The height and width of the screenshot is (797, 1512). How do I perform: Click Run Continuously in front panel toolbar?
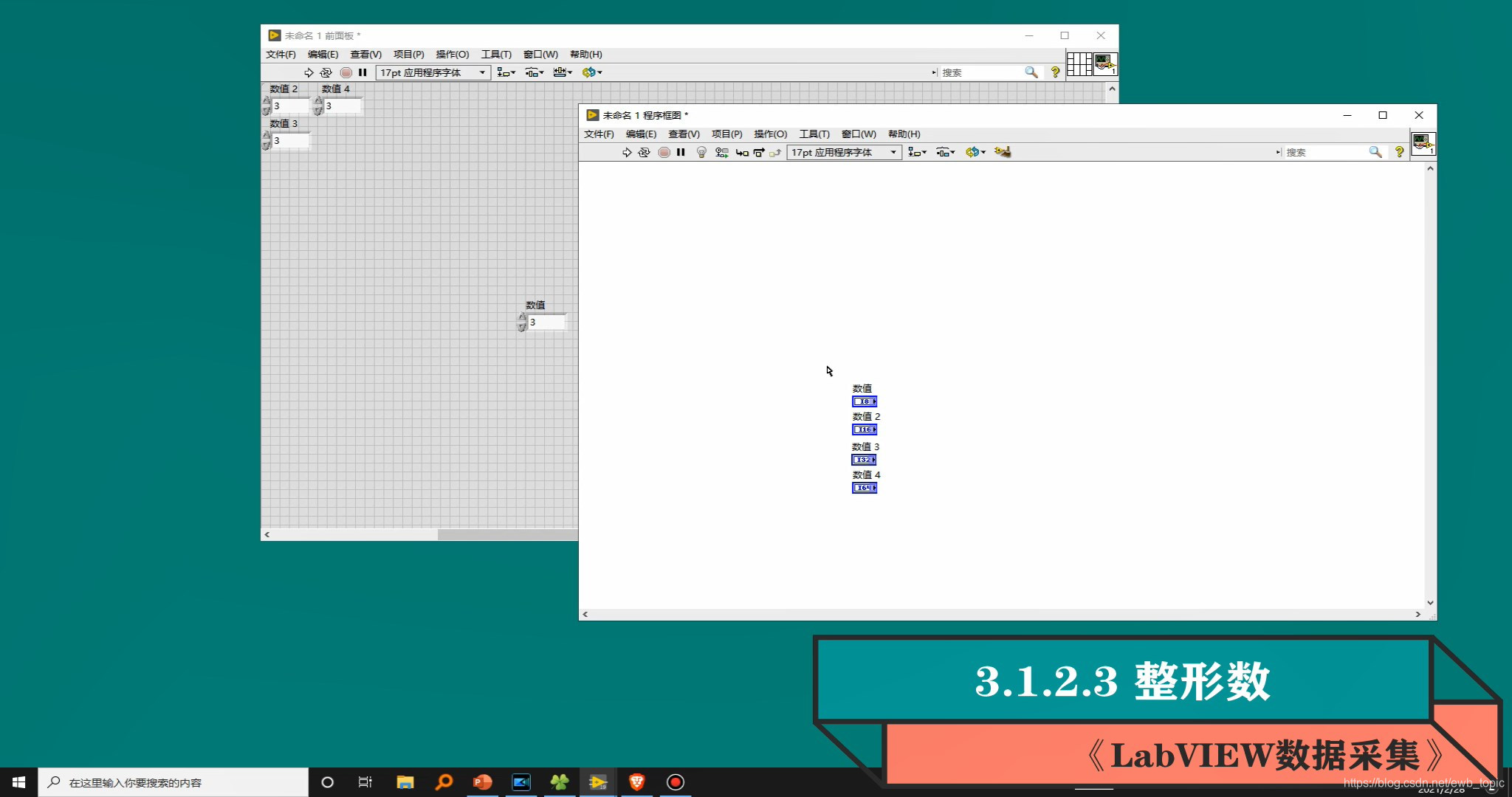[x=326, y=72]
